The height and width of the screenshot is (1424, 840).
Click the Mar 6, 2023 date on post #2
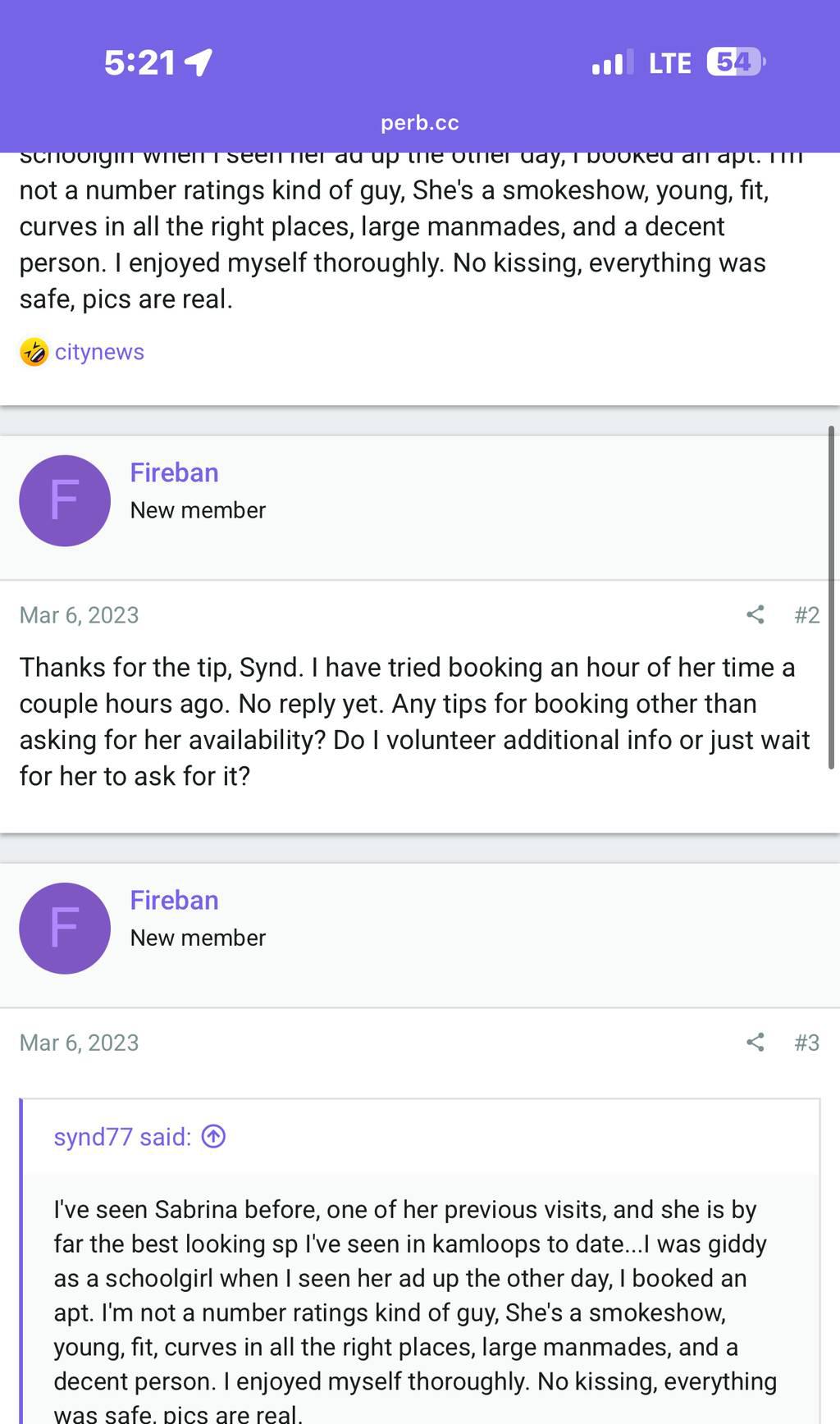[x=79, y=614]
